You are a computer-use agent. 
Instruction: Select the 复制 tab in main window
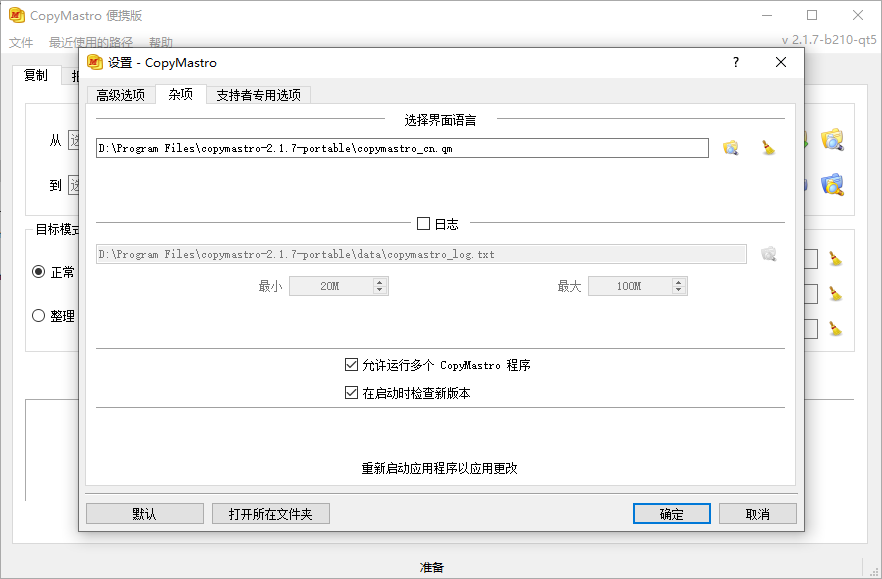click(x=36, y=75)
